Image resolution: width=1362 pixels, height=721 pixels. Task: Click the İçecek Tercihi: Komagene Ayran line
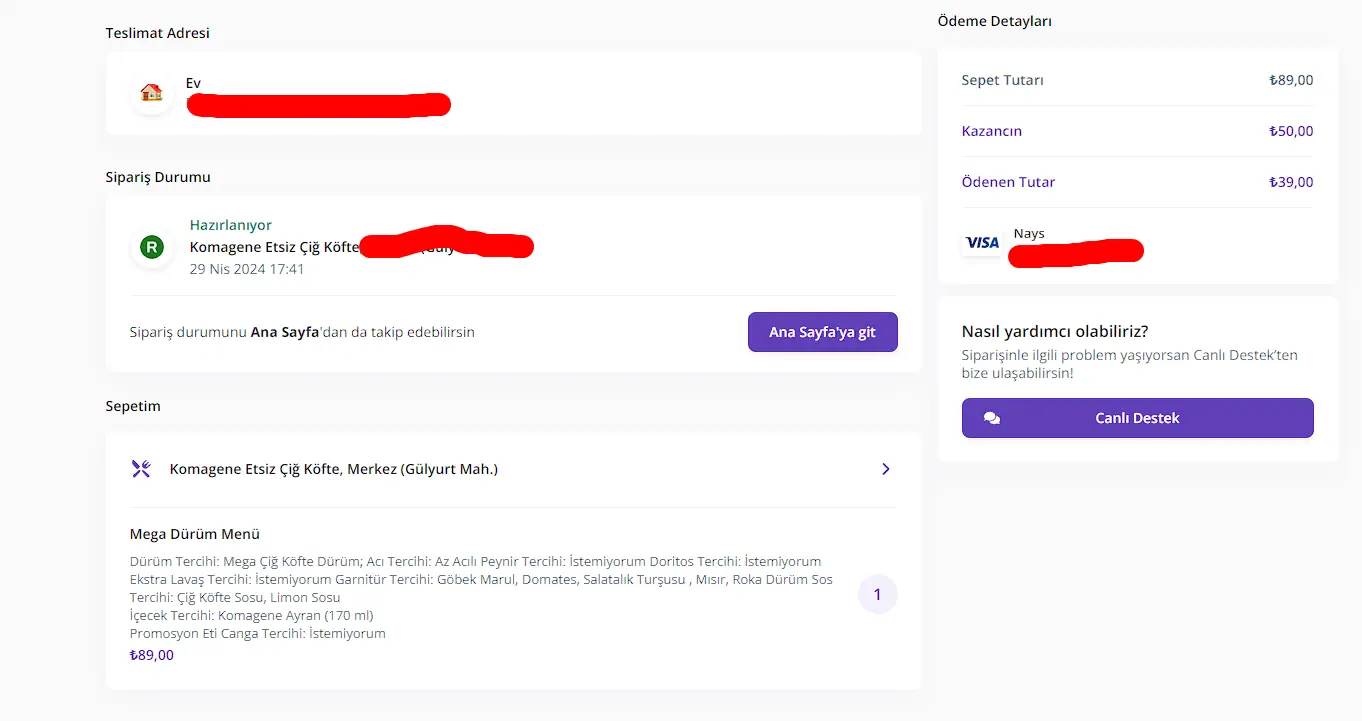(x=252, y=615)
